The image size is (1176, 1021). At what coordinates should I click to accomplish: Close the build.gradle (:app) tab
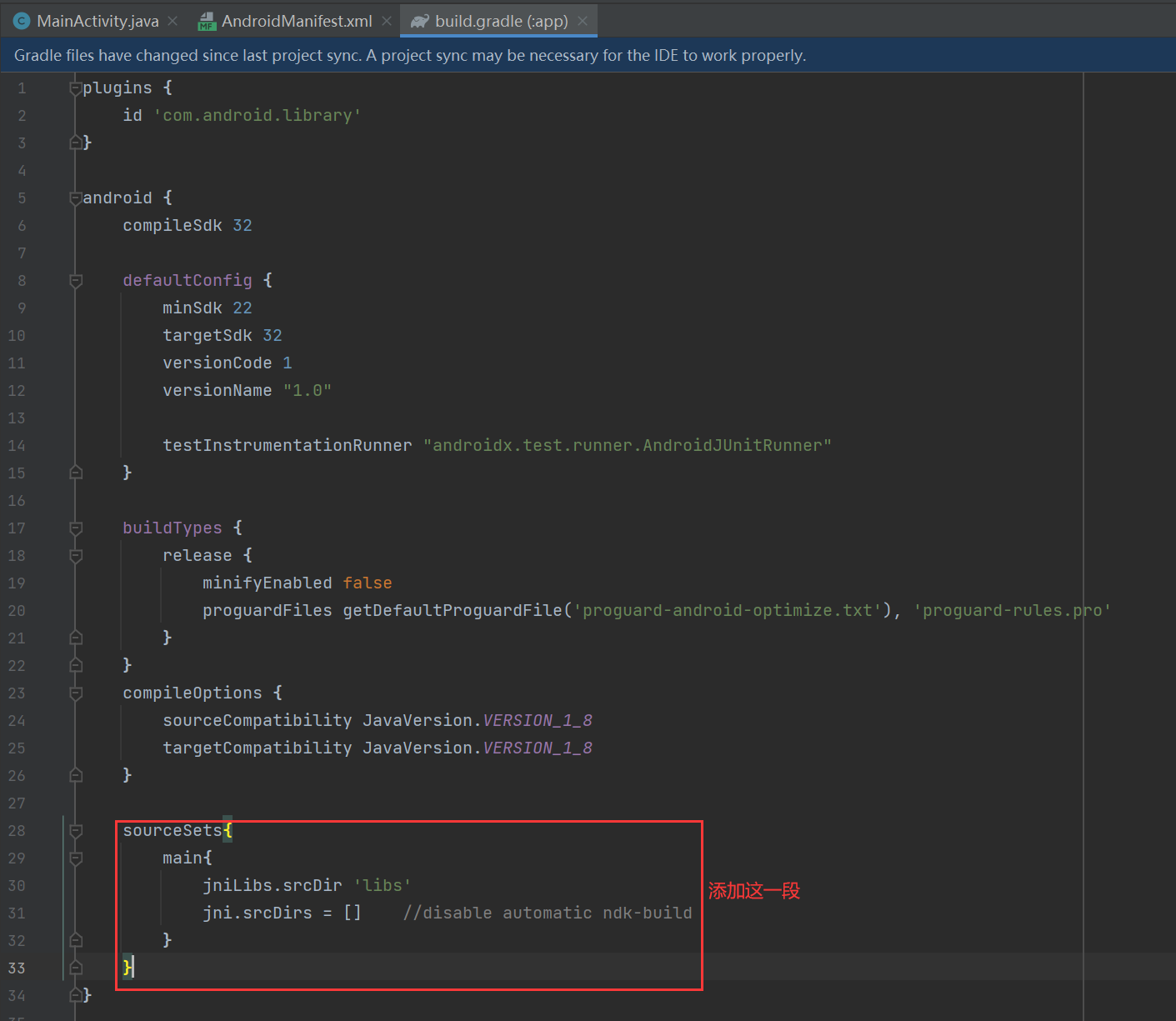pyautogui.click(x=583, y=21)
